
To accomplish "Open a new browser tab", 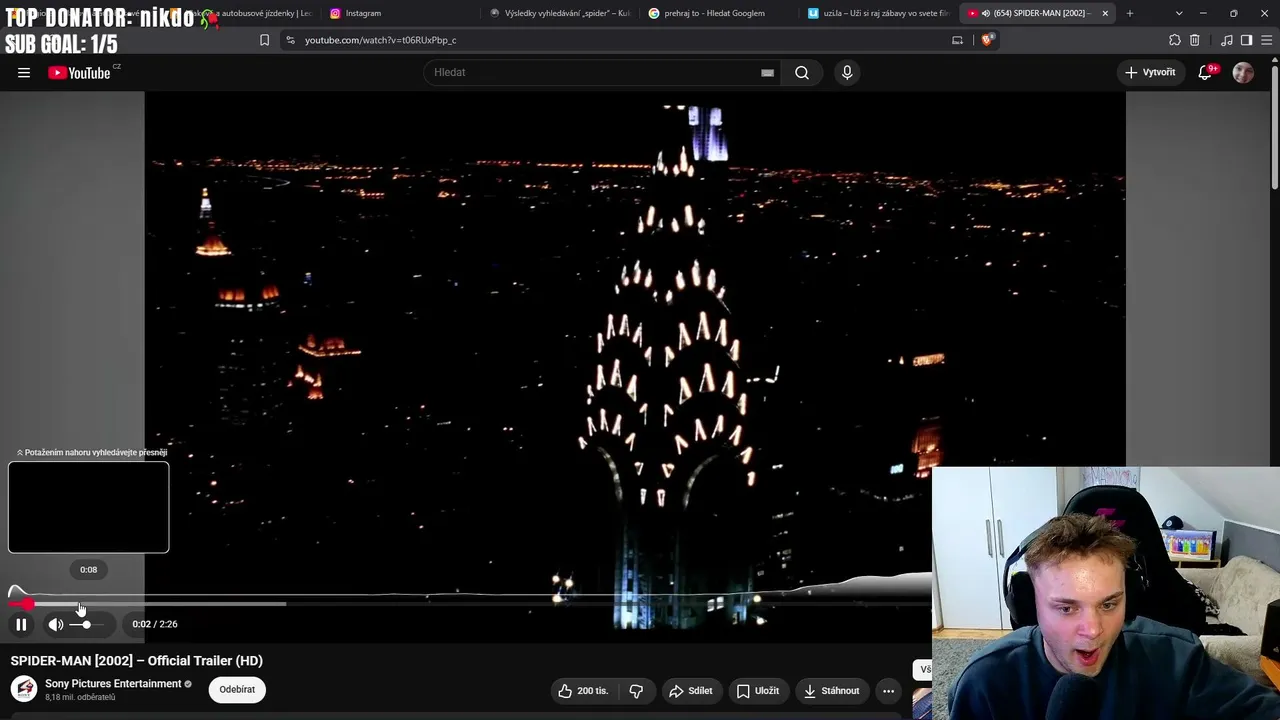I will 1130,13.
